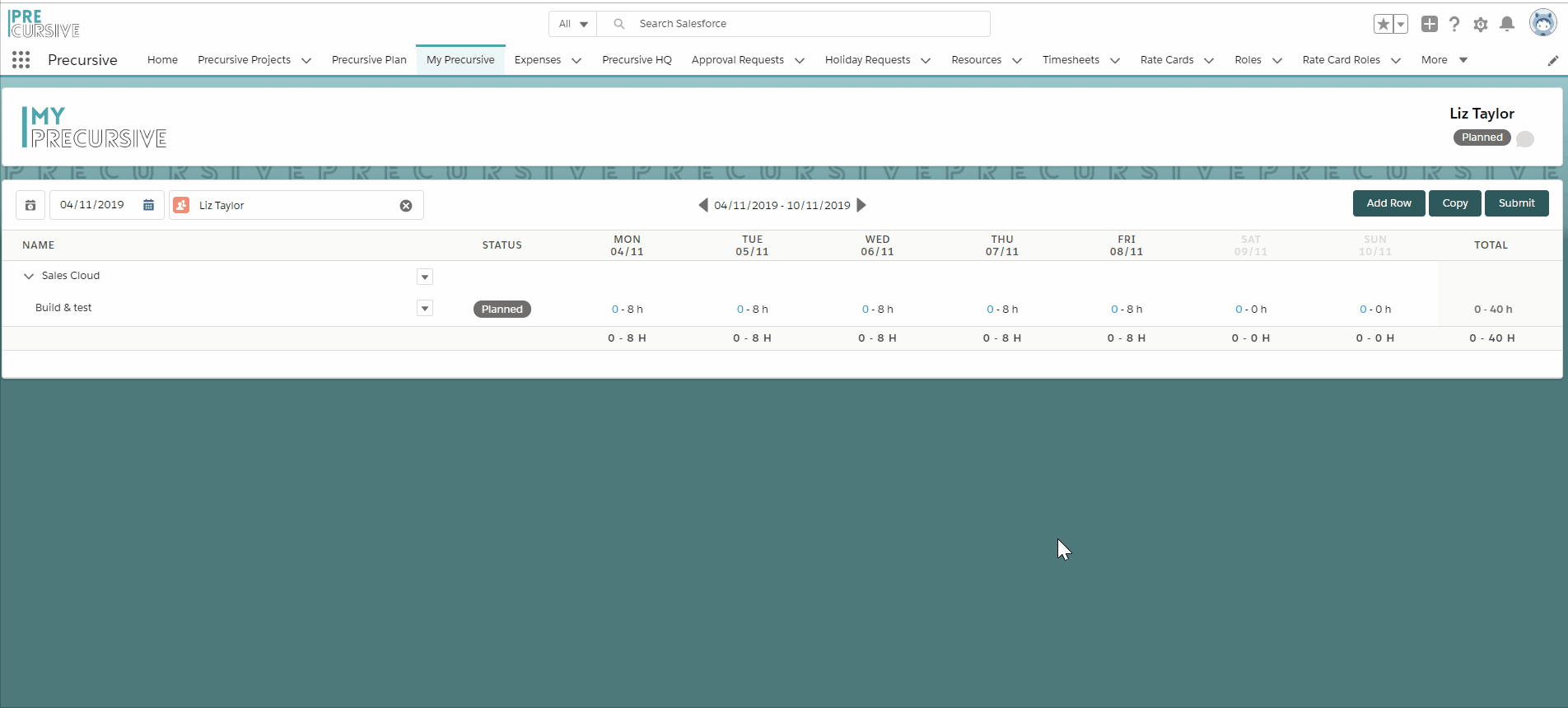Open the Precursive Plan tab
This screenshot has width=1568, height=708.
point(369,59)
